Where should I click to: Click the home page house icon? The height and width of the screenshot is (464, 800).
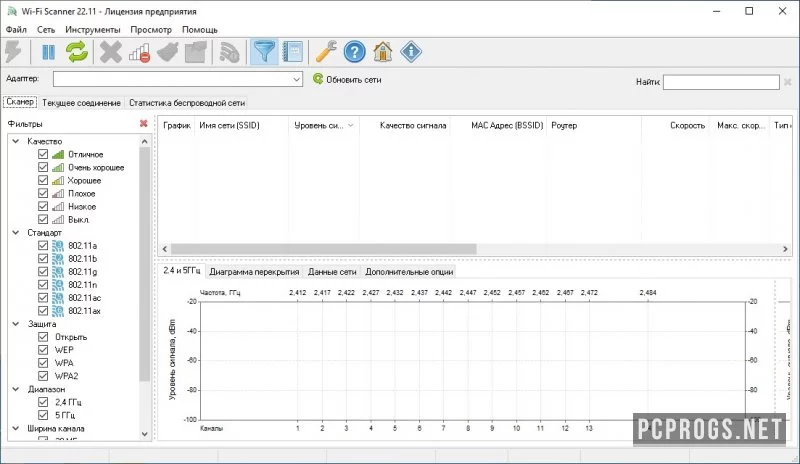point(383,52)
